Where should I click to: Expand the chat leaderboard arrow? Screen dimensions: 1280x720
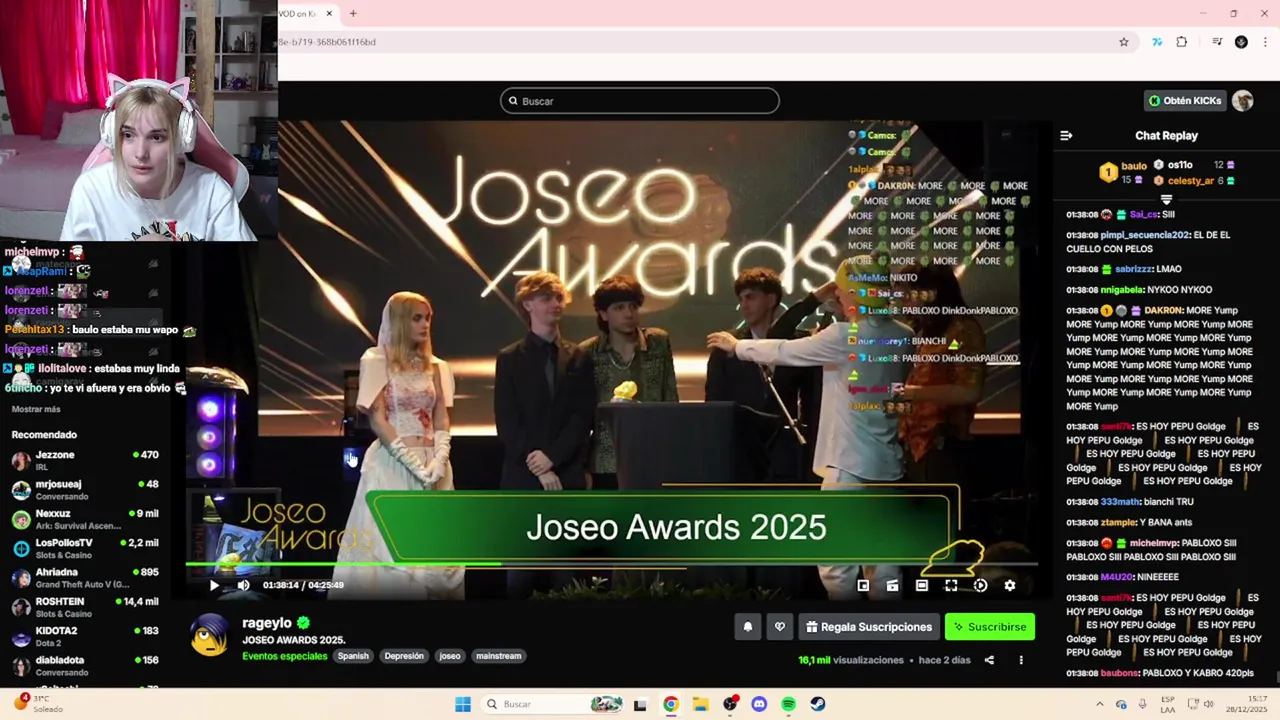pyautogui.click(x=1166, y=200)
